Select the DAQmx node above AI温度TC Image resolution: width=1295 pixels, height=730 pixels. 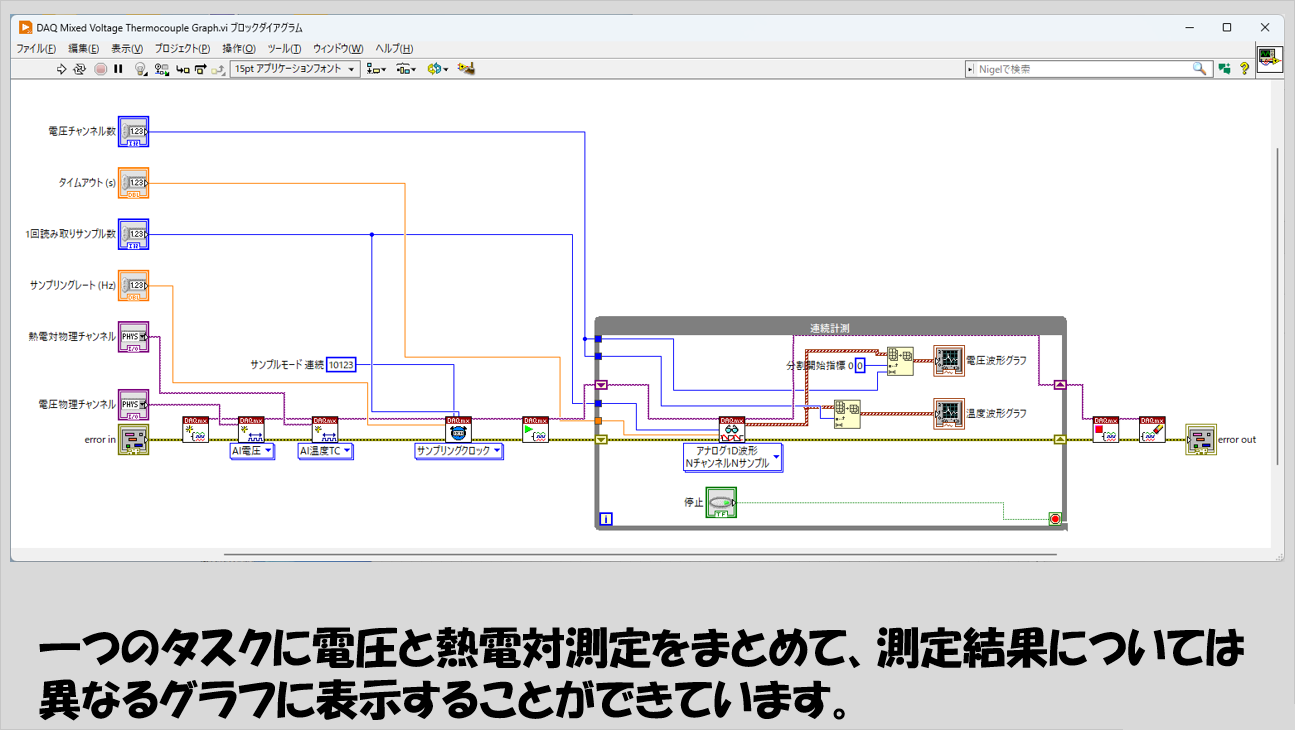pos(325,430)
